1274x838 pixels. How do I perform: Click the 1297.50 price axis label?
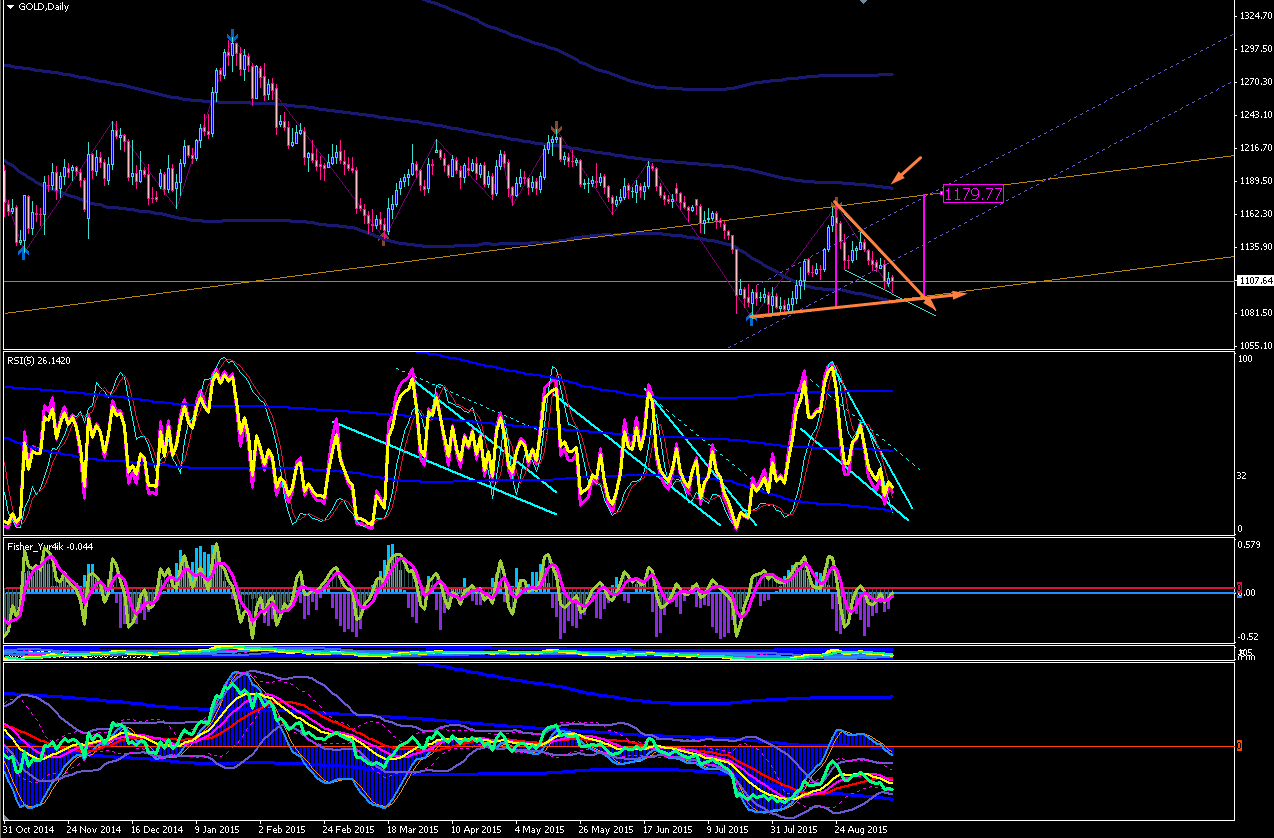click(1254, 49)
